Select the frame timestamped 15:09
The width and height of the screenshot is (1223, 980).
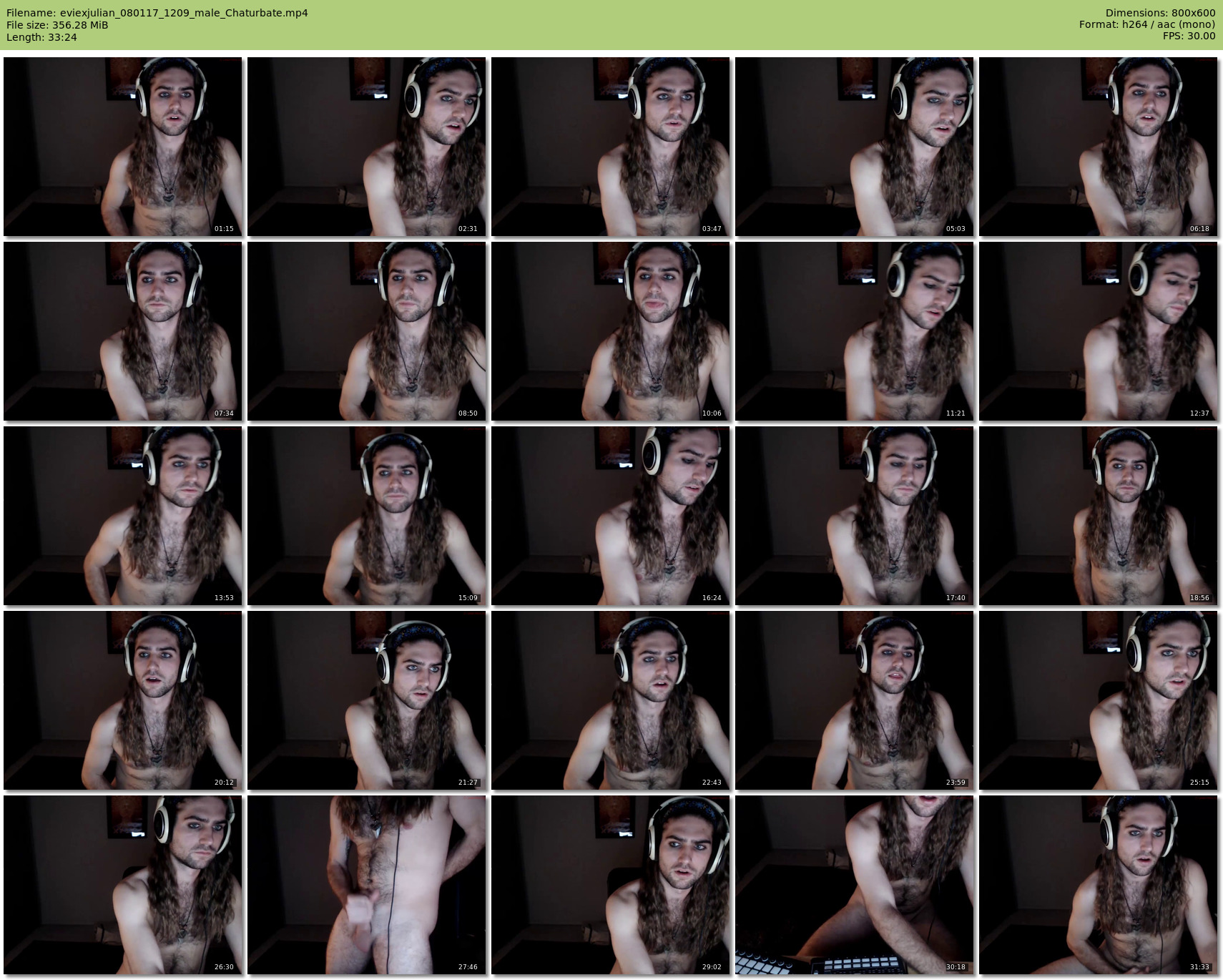366,516
